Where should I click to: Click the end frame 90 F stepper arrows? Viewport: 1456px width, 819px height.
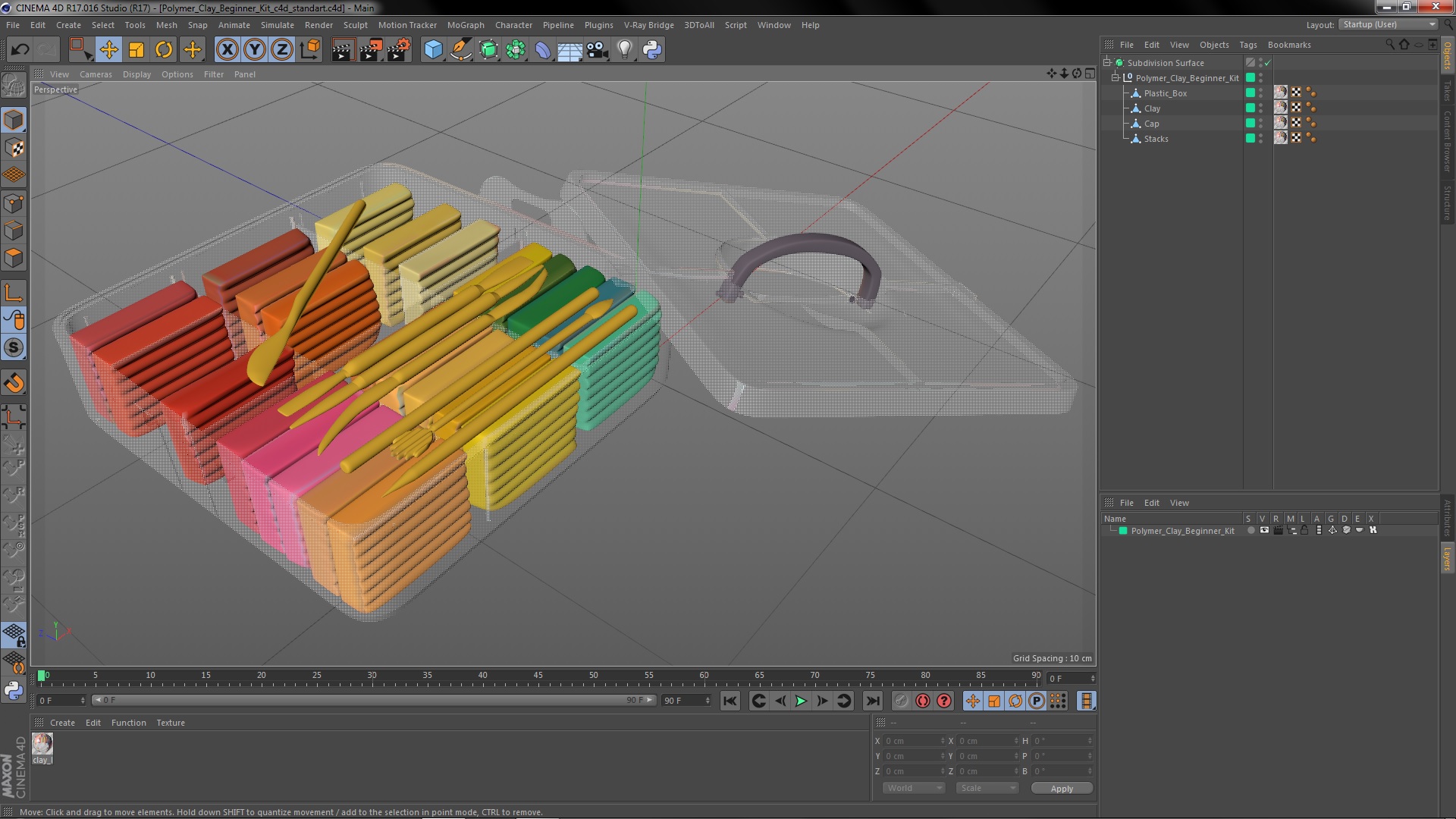pos(708,701)
